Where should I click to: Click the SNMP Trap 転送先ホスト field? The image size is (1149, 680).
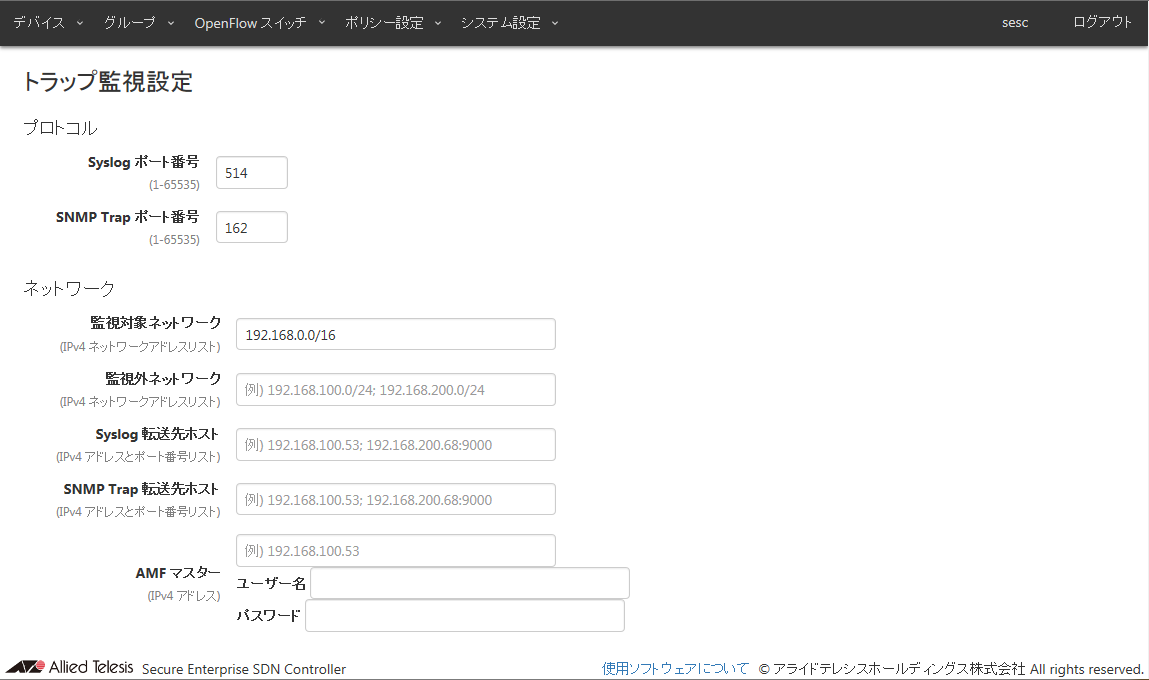click(395, 500)
